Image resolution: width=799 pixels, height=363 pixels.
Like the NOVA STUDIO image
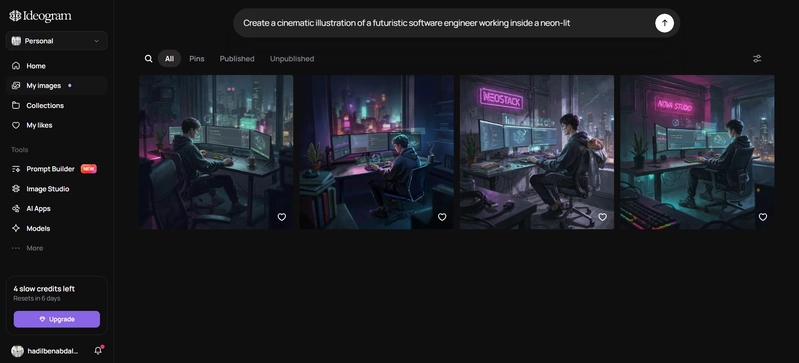(x=763, y=217)
